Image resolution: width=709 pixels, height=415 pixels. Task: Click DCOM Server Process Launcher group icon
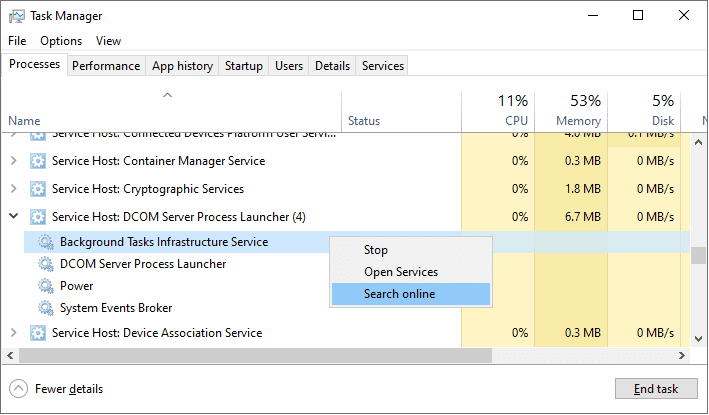point(39,217)
